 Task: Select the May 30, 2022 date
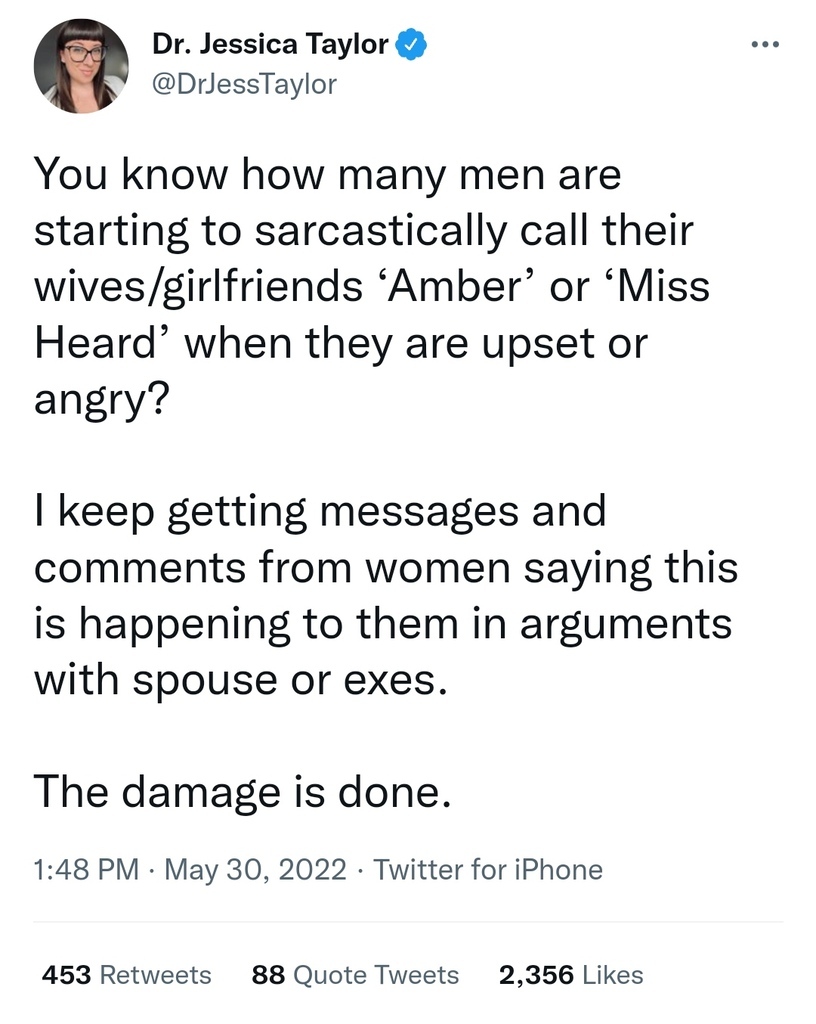(x=255, y=870)
